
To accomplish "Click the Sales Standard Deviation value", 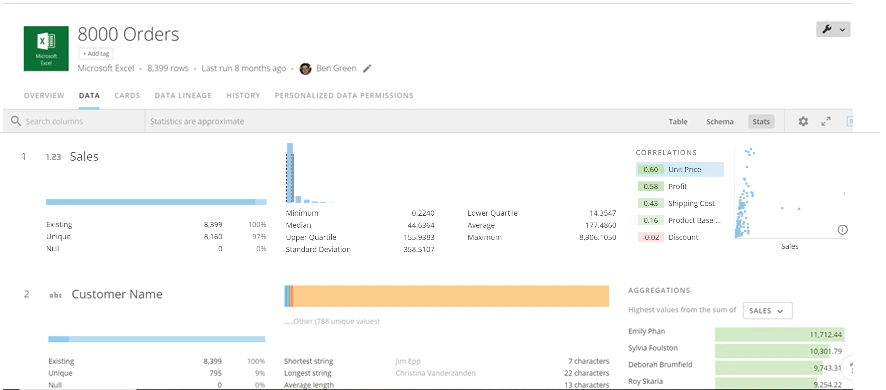I will tap(419, 249).
